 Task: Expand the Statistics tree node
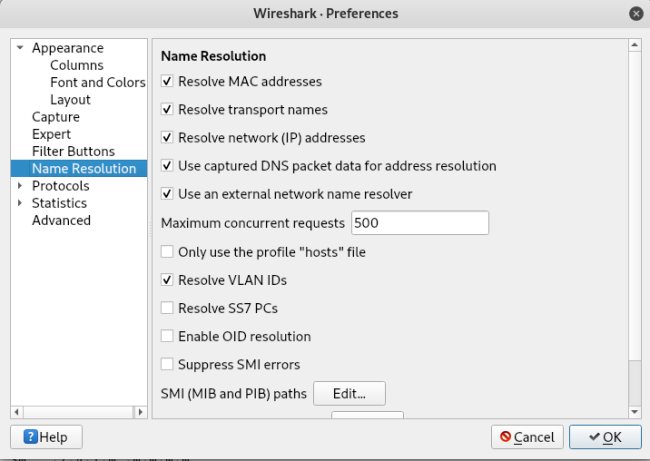tap(20, 203)
